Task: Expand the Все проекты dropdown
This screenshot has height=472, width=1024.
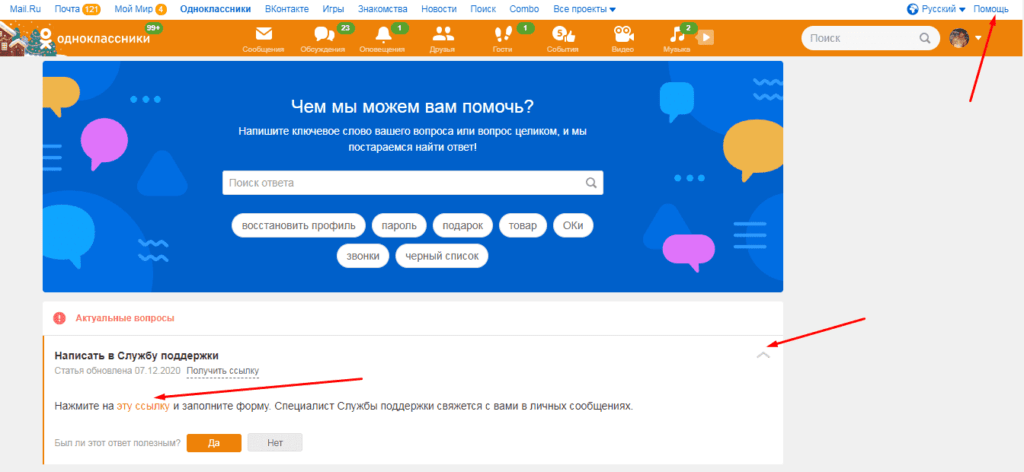Action: tap(584, 9)
